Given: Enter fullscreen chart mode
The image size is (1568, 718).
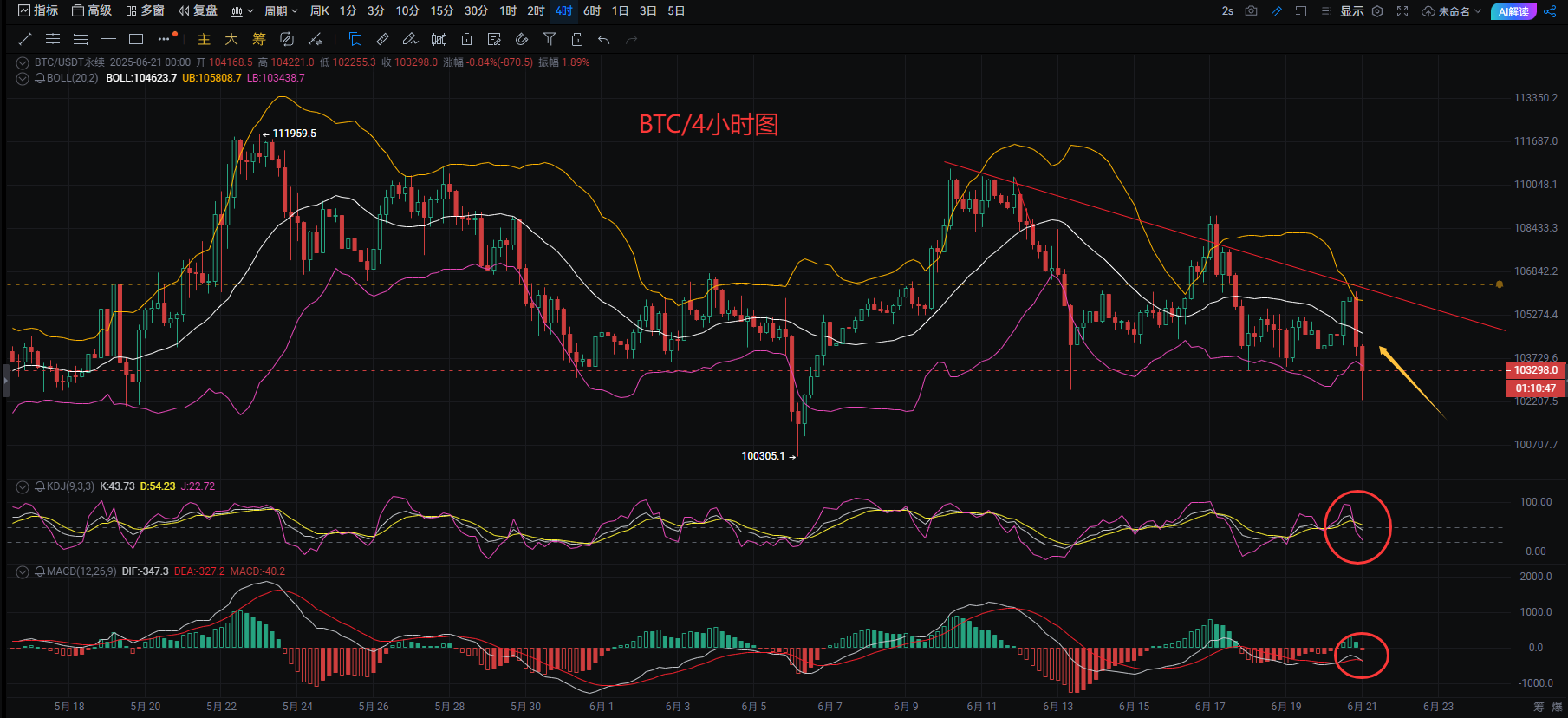Looking at the screenshot, I should click(1402, 11).
